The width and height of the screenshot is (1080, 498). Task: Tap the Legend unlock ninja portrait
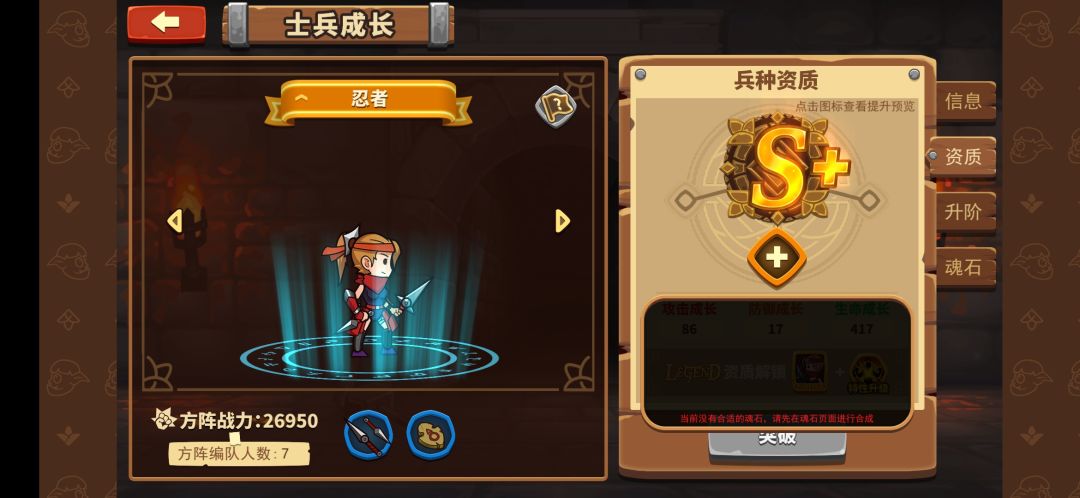pos(809,371)
